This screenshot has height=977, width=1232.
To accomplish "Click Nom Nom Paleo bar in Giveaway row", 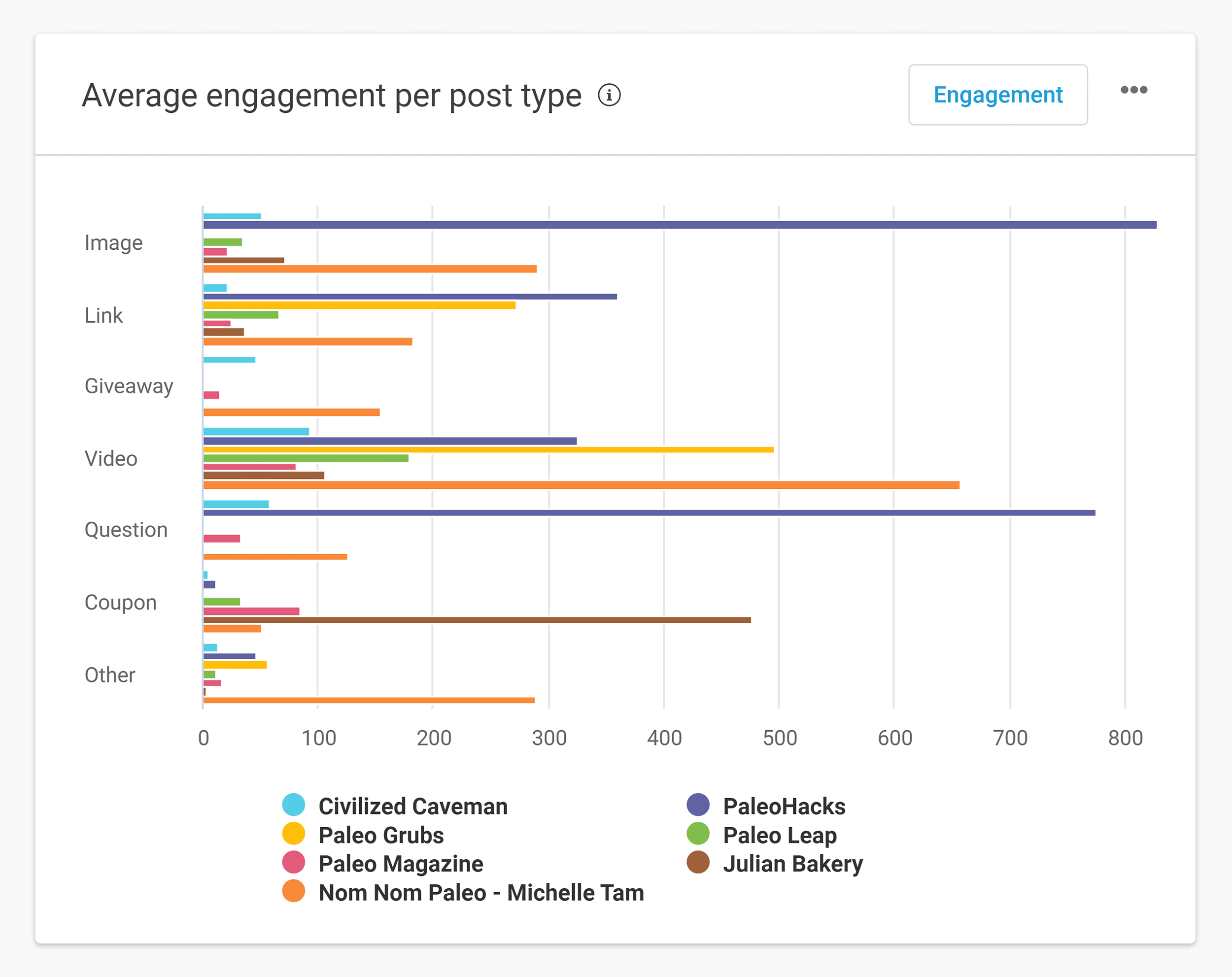I will (291, 412).
